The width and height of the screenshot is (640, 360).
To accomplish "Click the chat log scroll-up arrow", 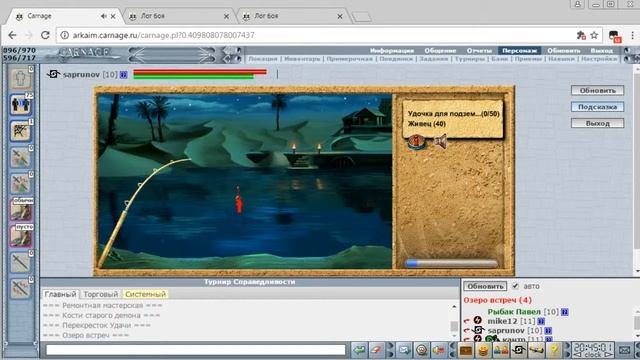I will point(454,307).
